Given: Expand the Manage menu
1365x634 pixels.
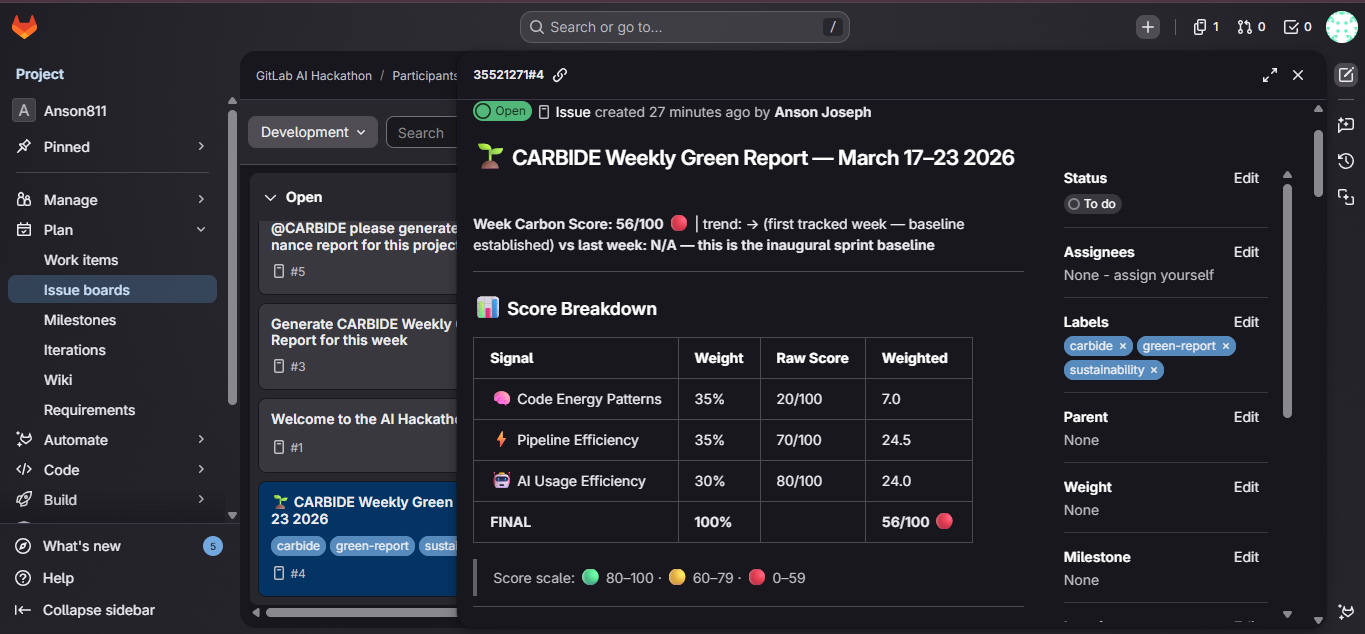Looking at the screenshot, I should [x=201, y=200].
